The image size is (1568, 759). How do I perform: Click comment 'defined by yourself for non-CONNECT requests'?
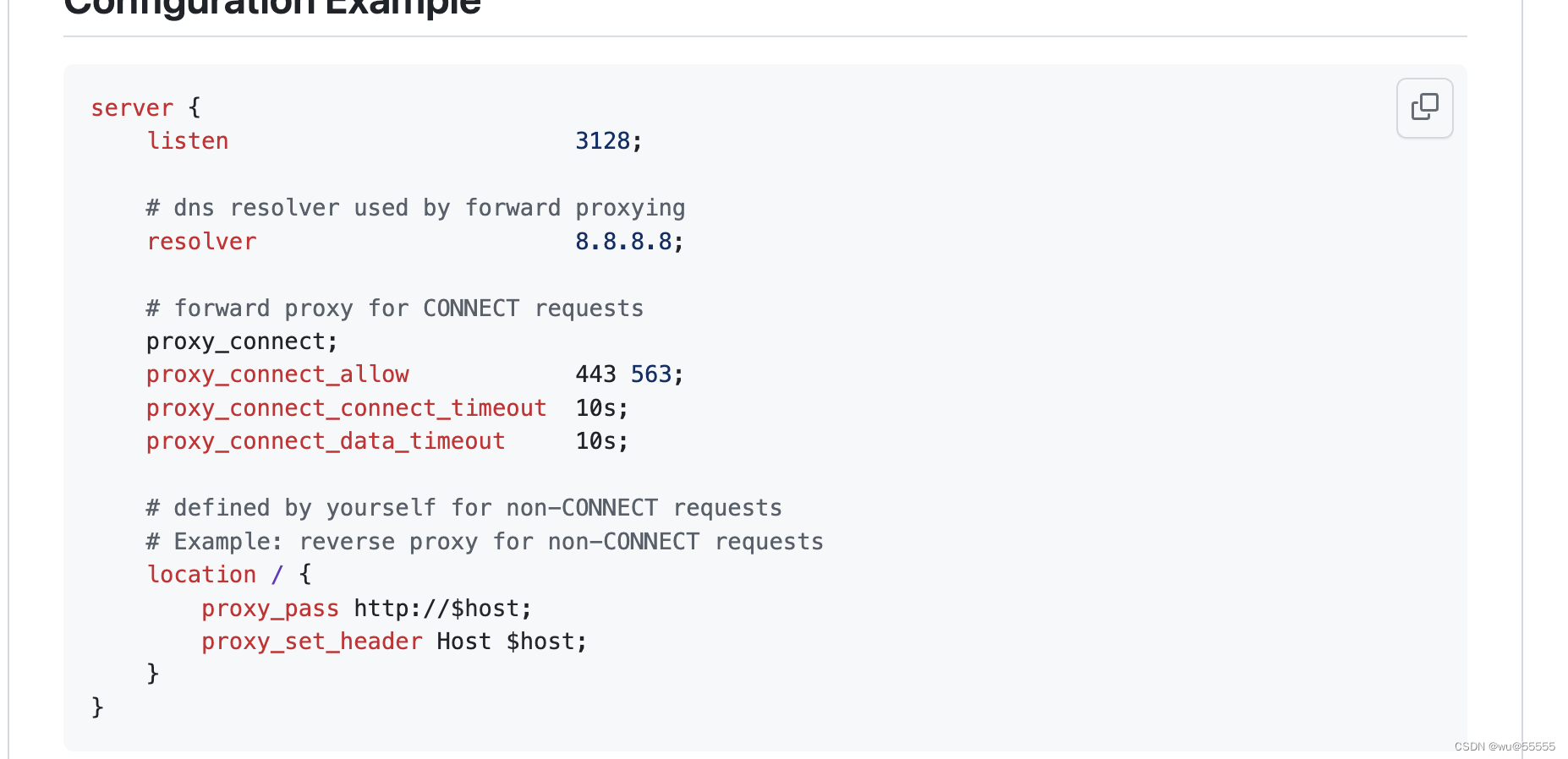pos(463,508)
